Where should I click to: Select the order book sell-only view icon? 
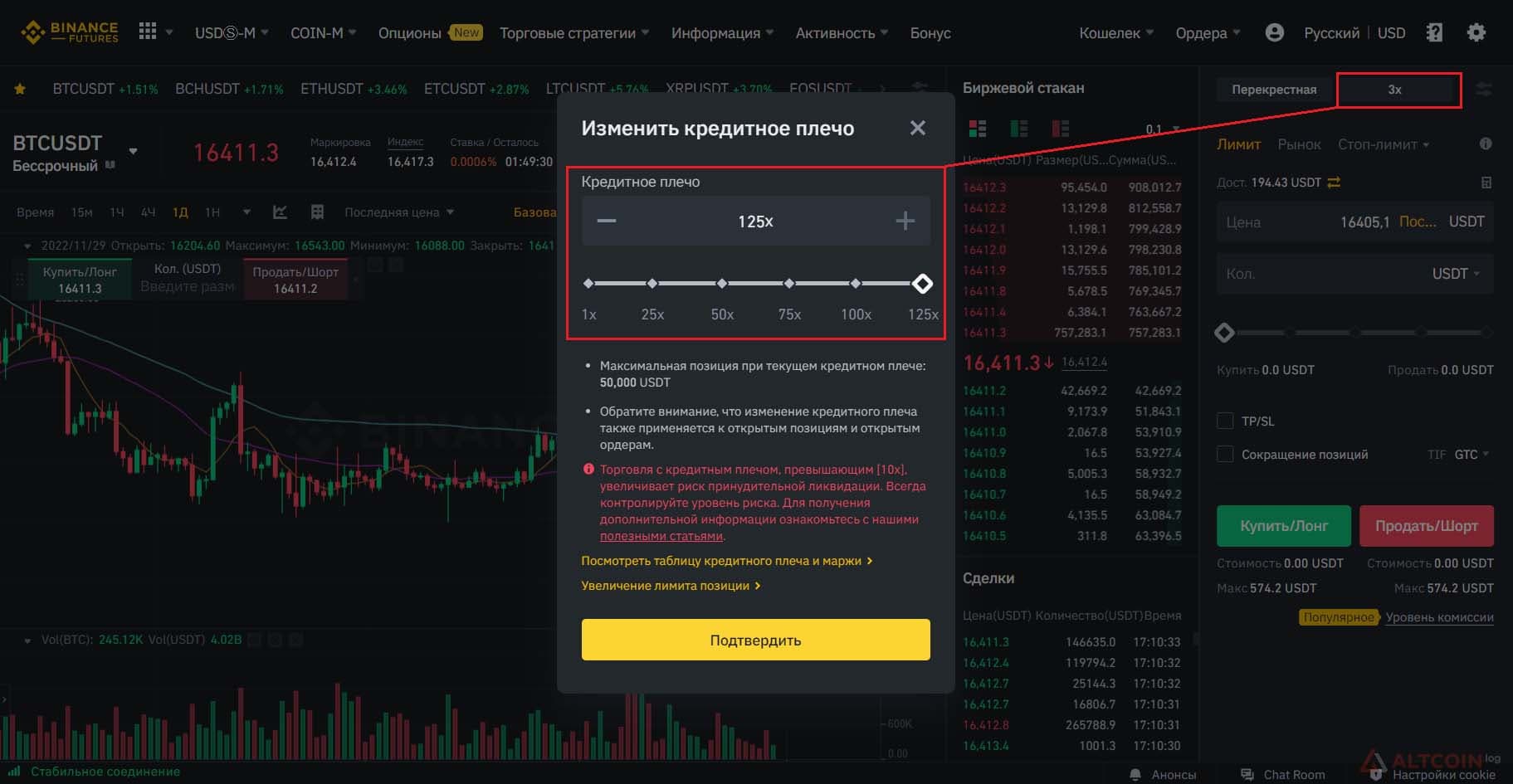[1060, 129]
